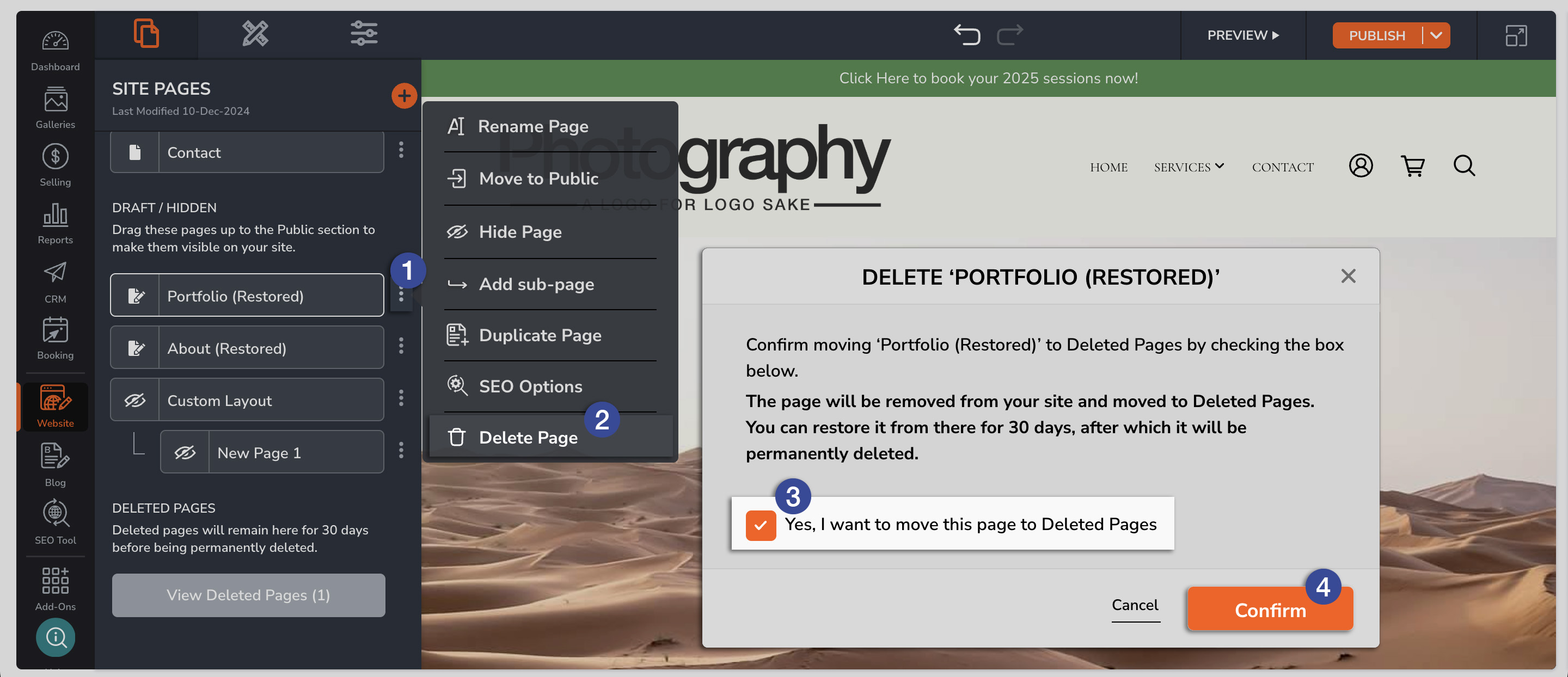Click the booking announcement banner
The image size is (1568, 677).
(x=989, y=78)
